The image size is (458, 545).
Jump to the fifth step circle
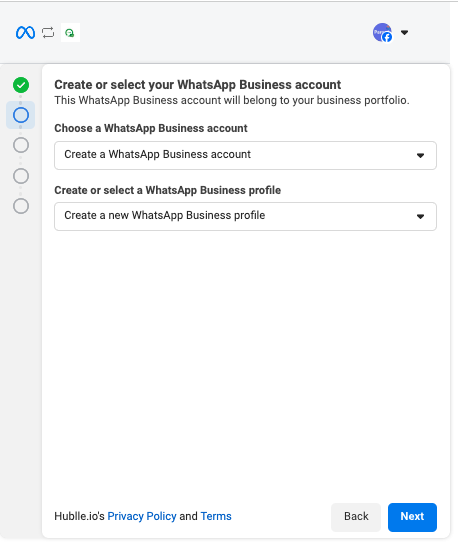pyautogui.click(x=21, y=206)
